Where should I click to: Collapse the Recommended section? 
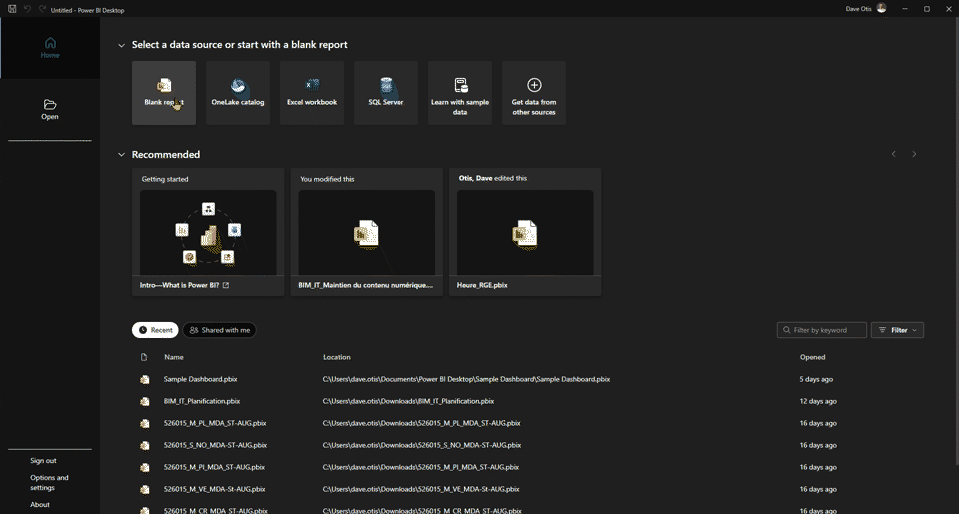pyautogui.click(x=121, y=155)
